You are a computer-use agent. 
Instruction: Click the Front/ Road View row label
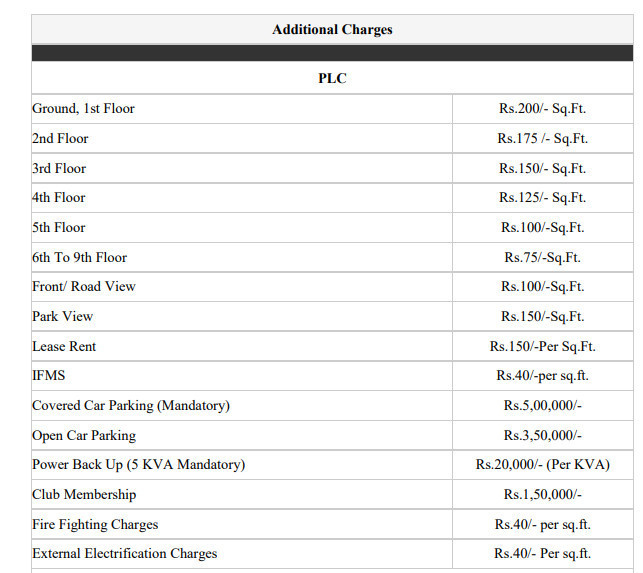83,286
